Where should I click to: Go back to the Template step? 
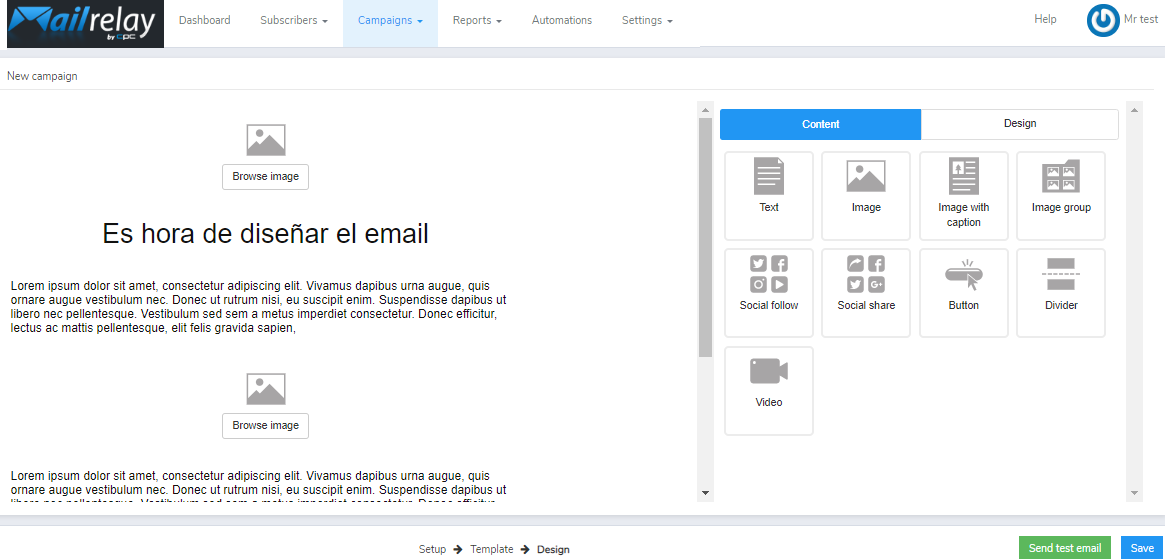(492, 549)
